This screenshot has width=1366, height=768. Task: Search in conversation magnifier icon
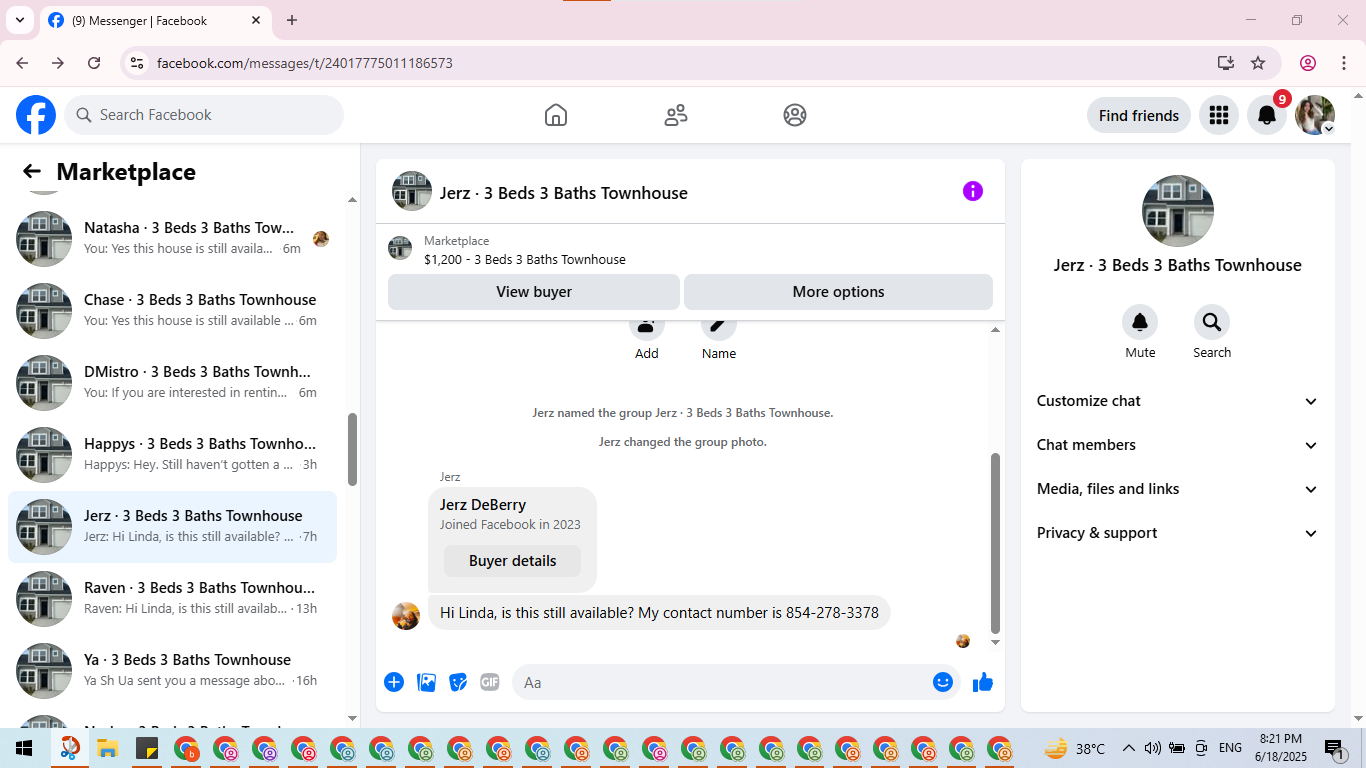click(1212, 322)
